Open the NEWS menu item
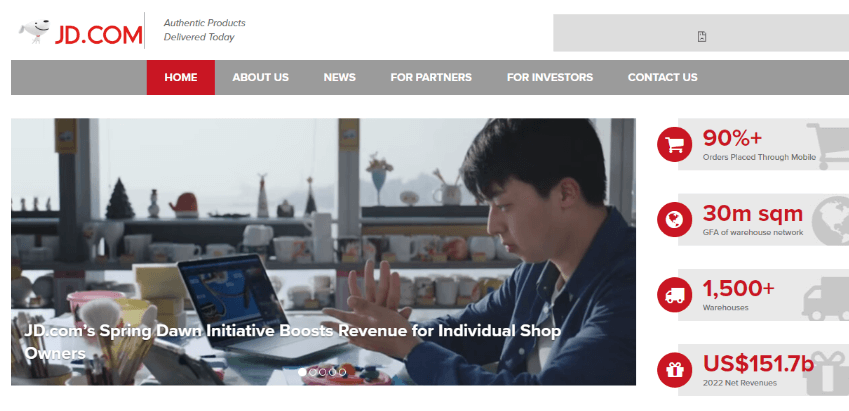849x411 pixels. (339, 77)
